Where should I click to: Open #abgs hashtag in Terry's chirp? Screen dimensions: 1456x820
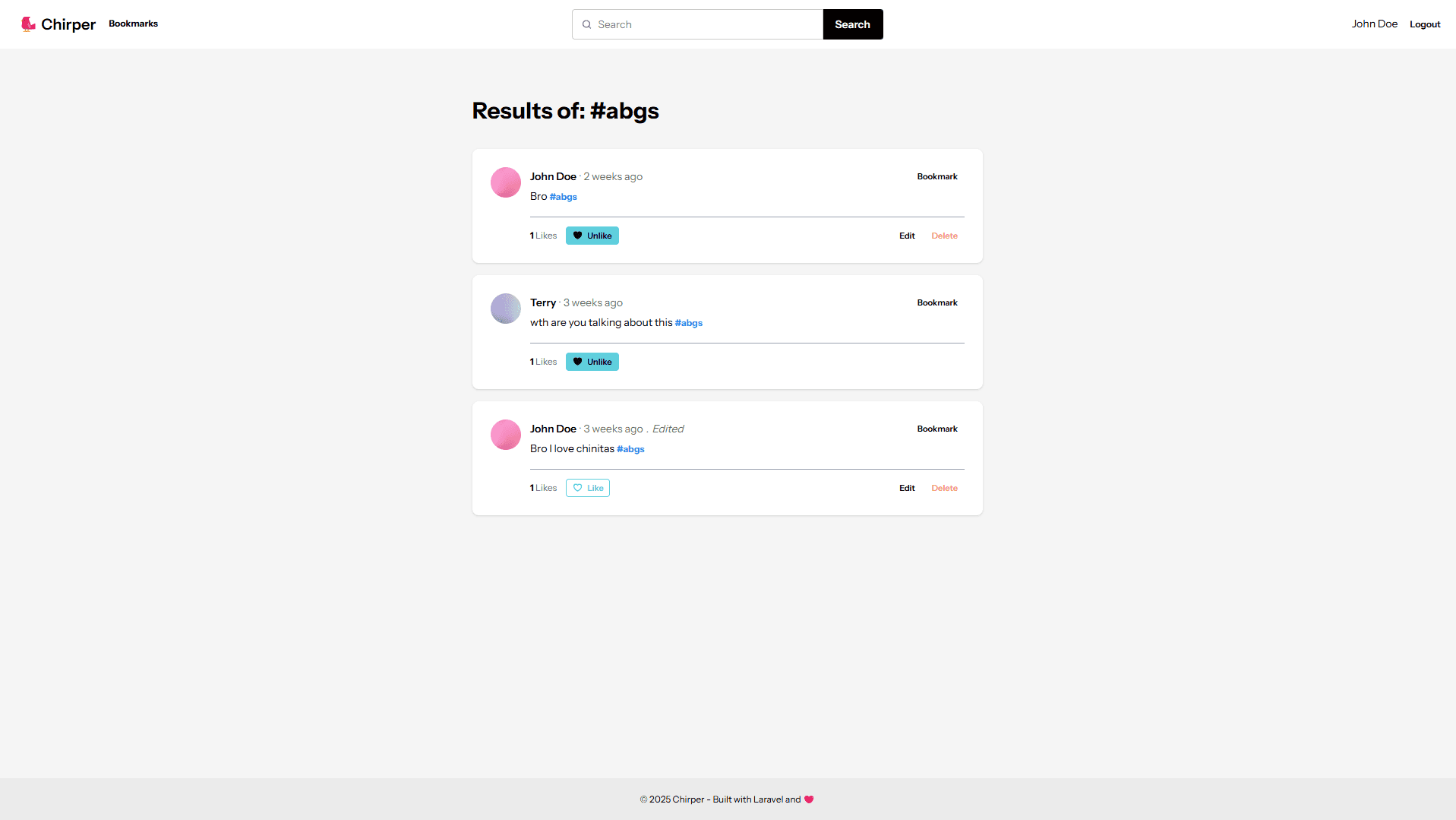point(688,323)
